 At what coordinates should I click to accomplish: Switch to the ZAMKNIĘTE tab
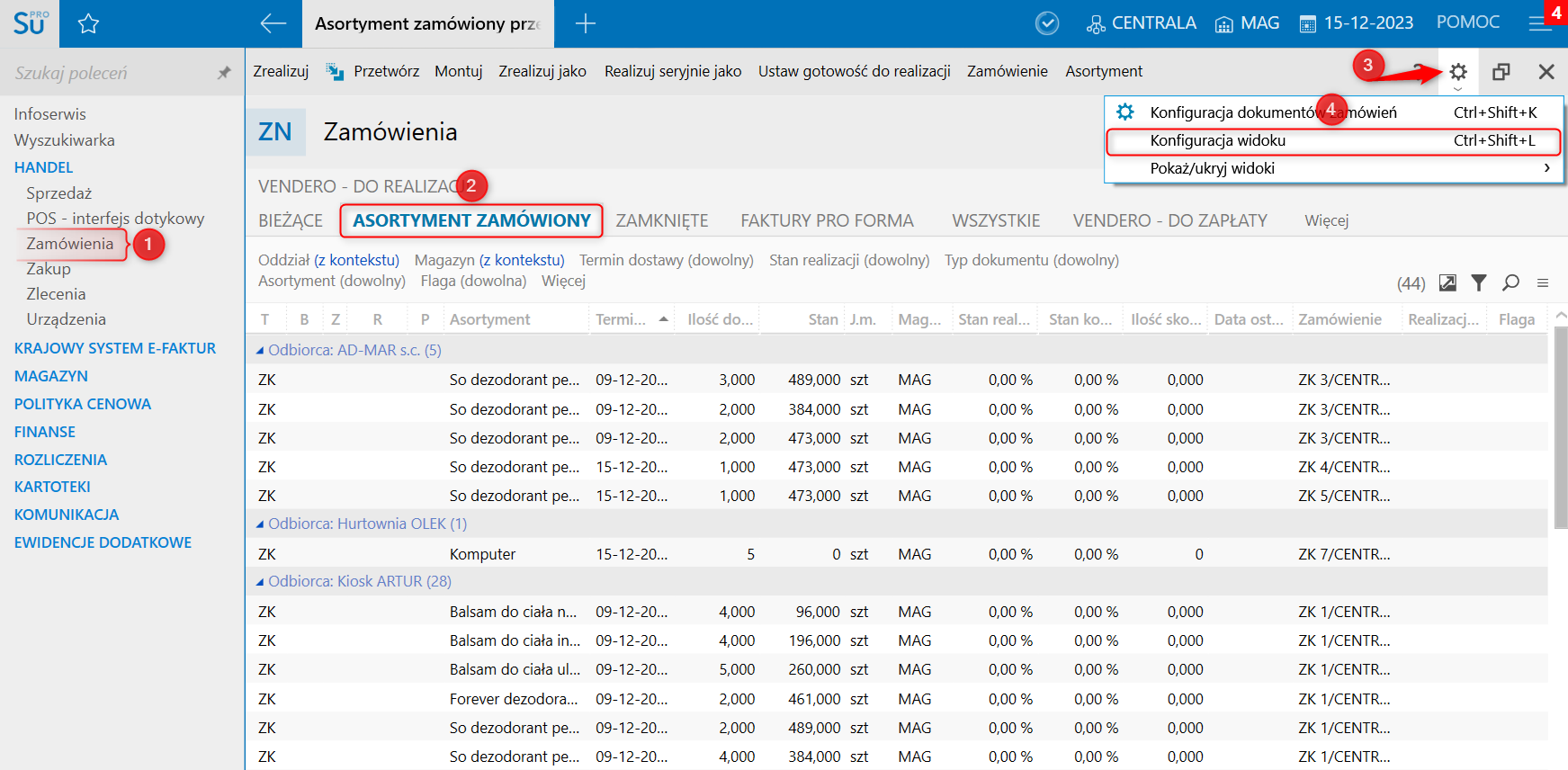[661, 220]
